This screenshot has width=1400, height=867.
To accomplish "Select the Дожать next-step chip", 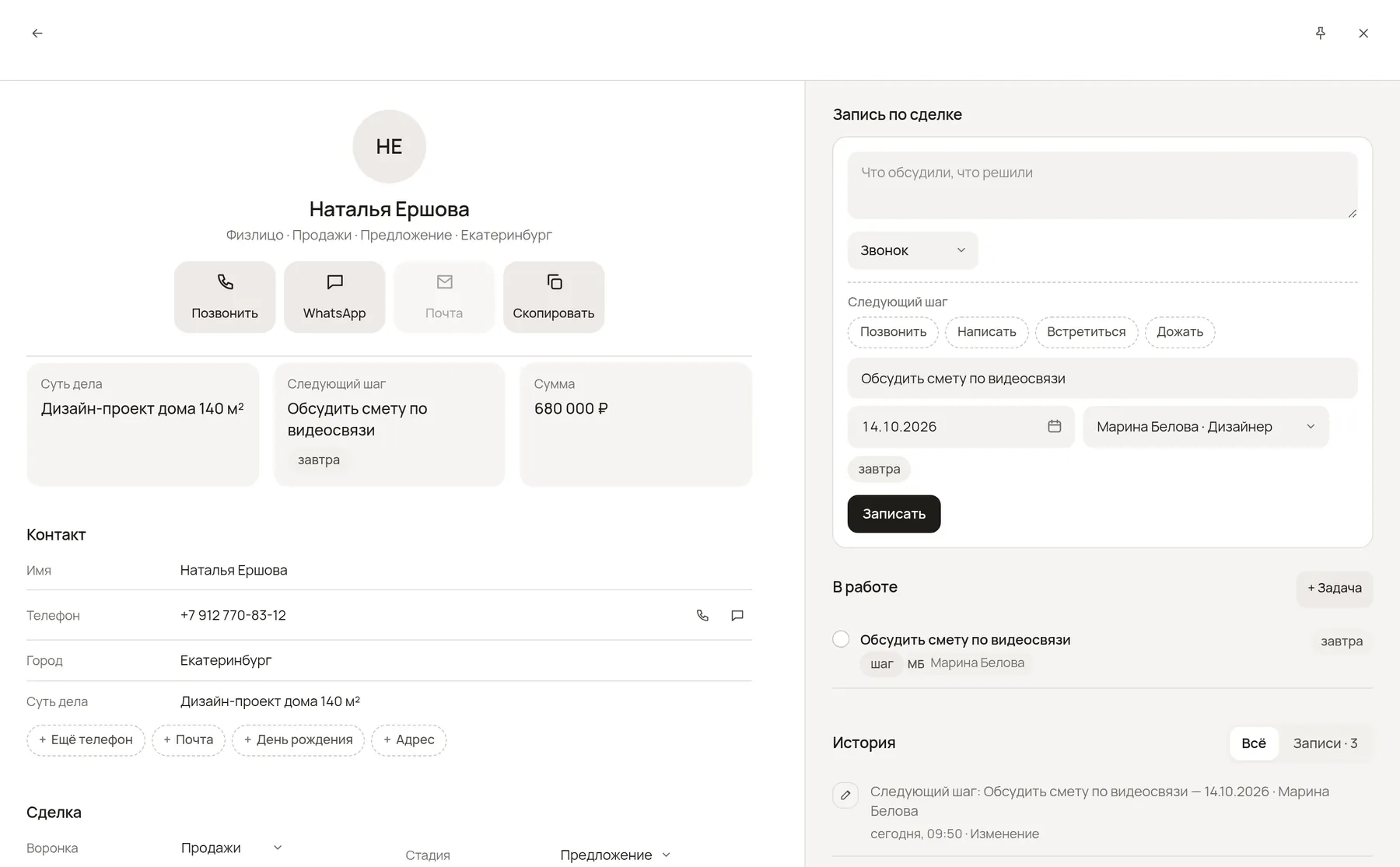I will coord(1180,332).
